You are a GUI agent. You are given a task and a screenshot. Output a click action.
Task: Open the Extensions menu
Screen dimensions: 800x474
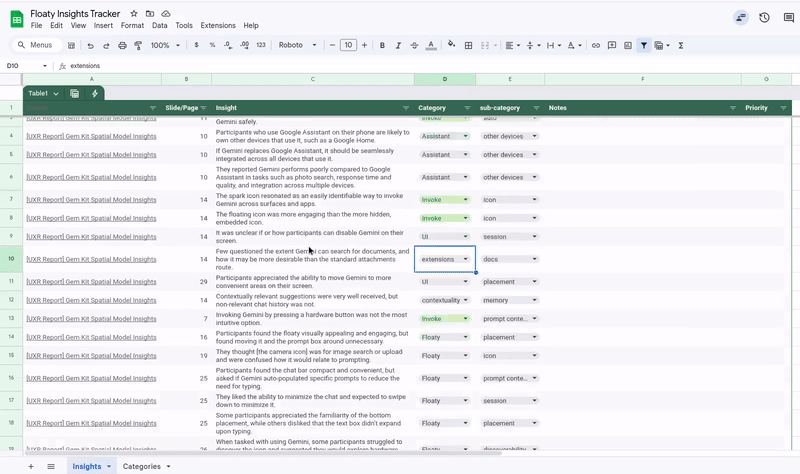(218, 26)
